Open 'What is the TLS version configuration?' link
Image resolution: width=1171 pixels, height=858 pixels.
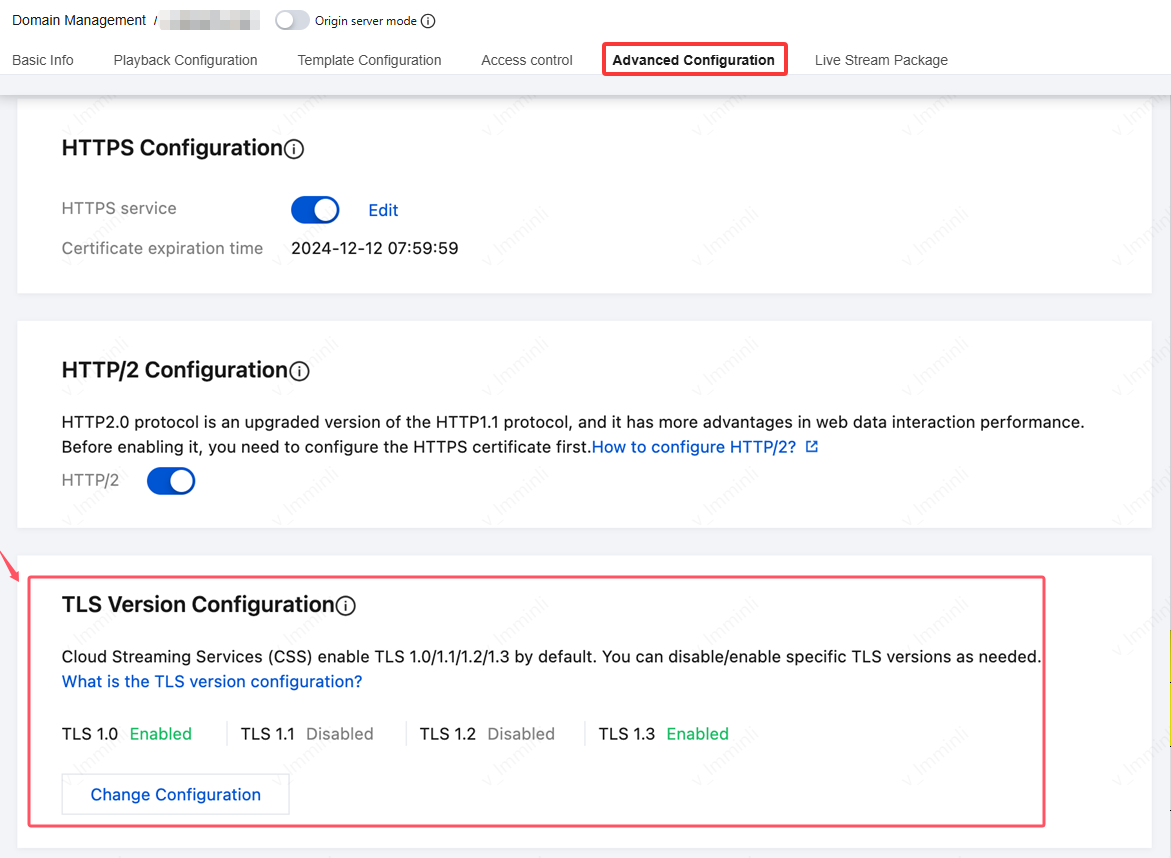click(x=212, y=682)
